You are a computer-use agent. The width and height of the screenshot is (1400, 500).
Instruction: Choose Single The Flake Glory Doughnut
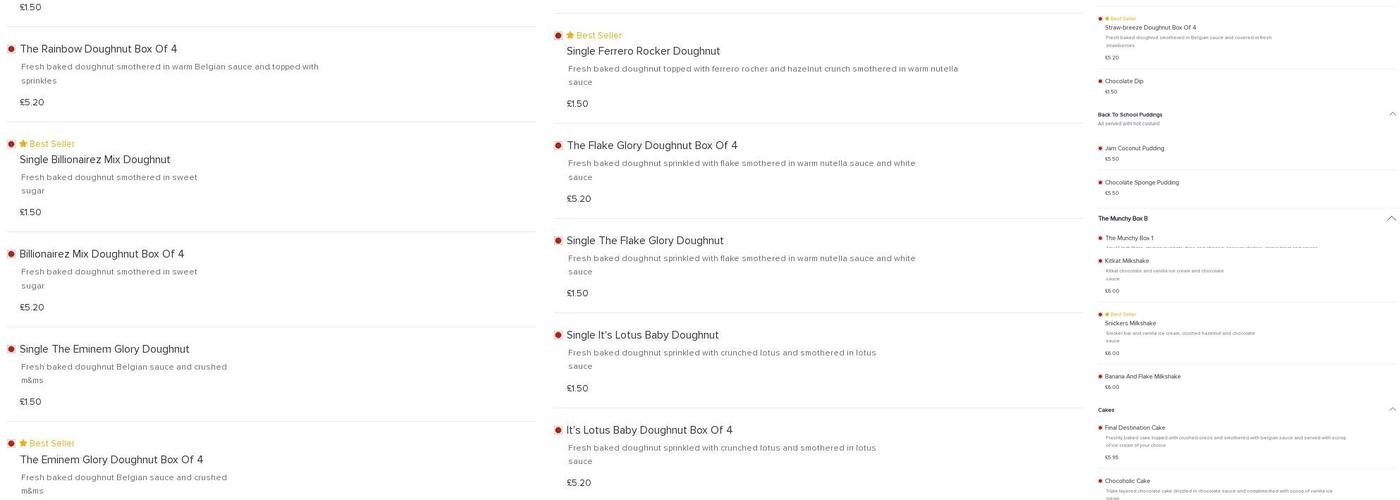tap(644, 241)
